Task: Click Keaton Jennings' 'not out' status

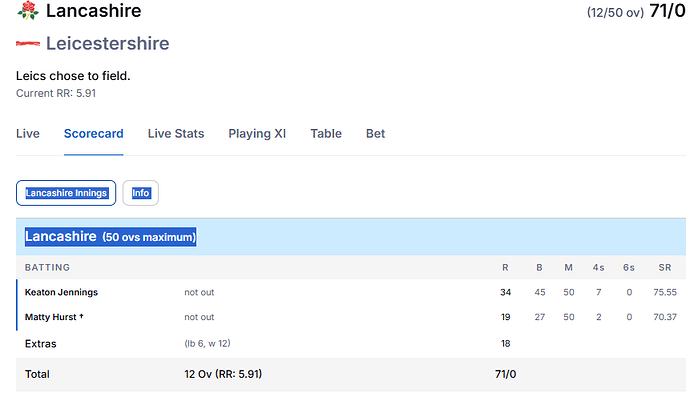Action: coord(199,292)
